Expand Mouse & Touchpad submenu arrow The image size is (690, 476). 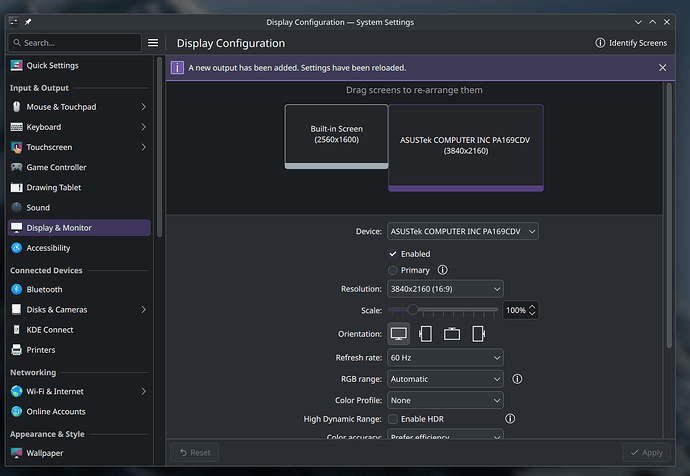point(143,106)
